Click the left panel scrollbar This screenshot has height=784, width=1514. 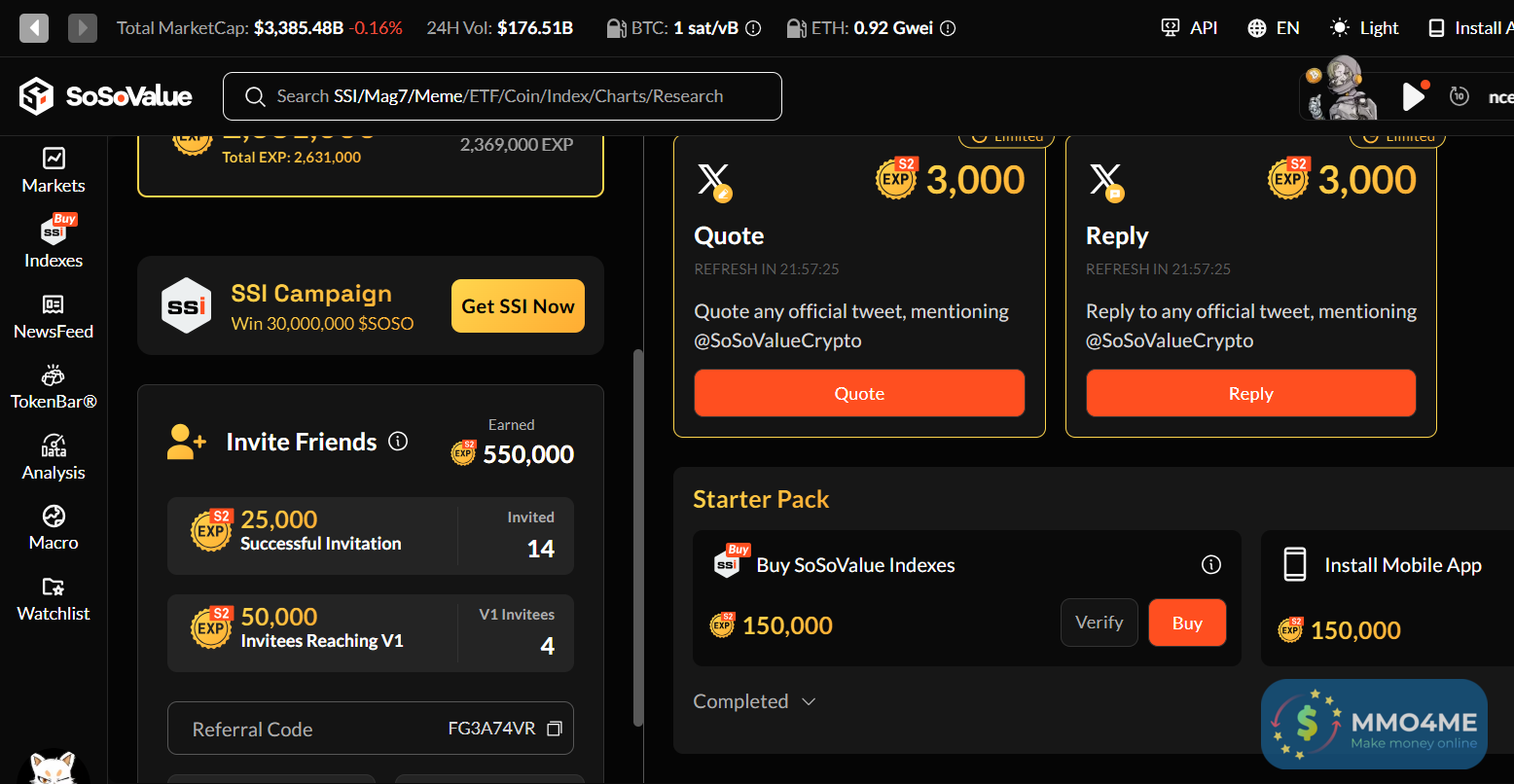[x=638, y=535]
